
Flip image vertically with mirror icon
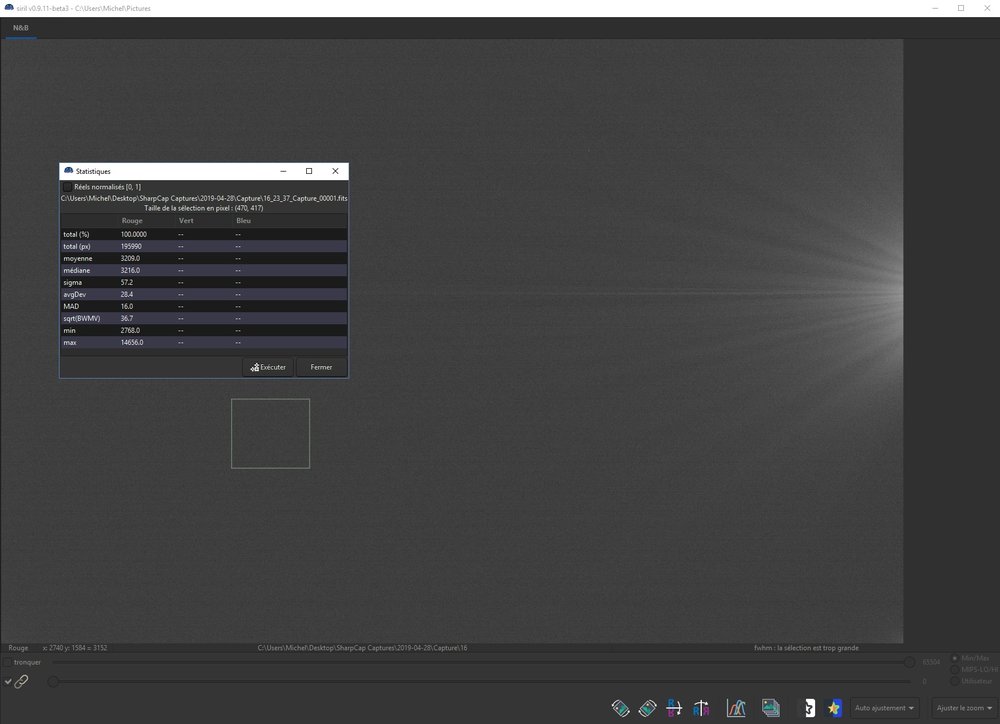click(674, 708)
